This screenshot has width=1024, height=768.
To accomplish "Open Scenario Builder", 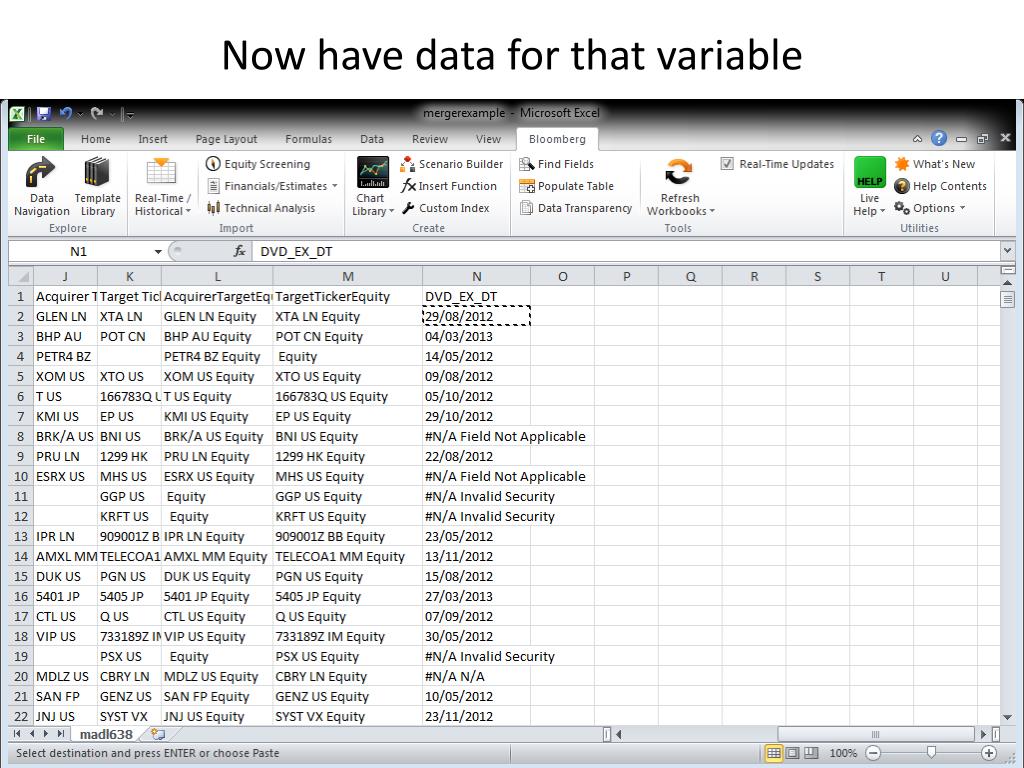I will point(451,164).
